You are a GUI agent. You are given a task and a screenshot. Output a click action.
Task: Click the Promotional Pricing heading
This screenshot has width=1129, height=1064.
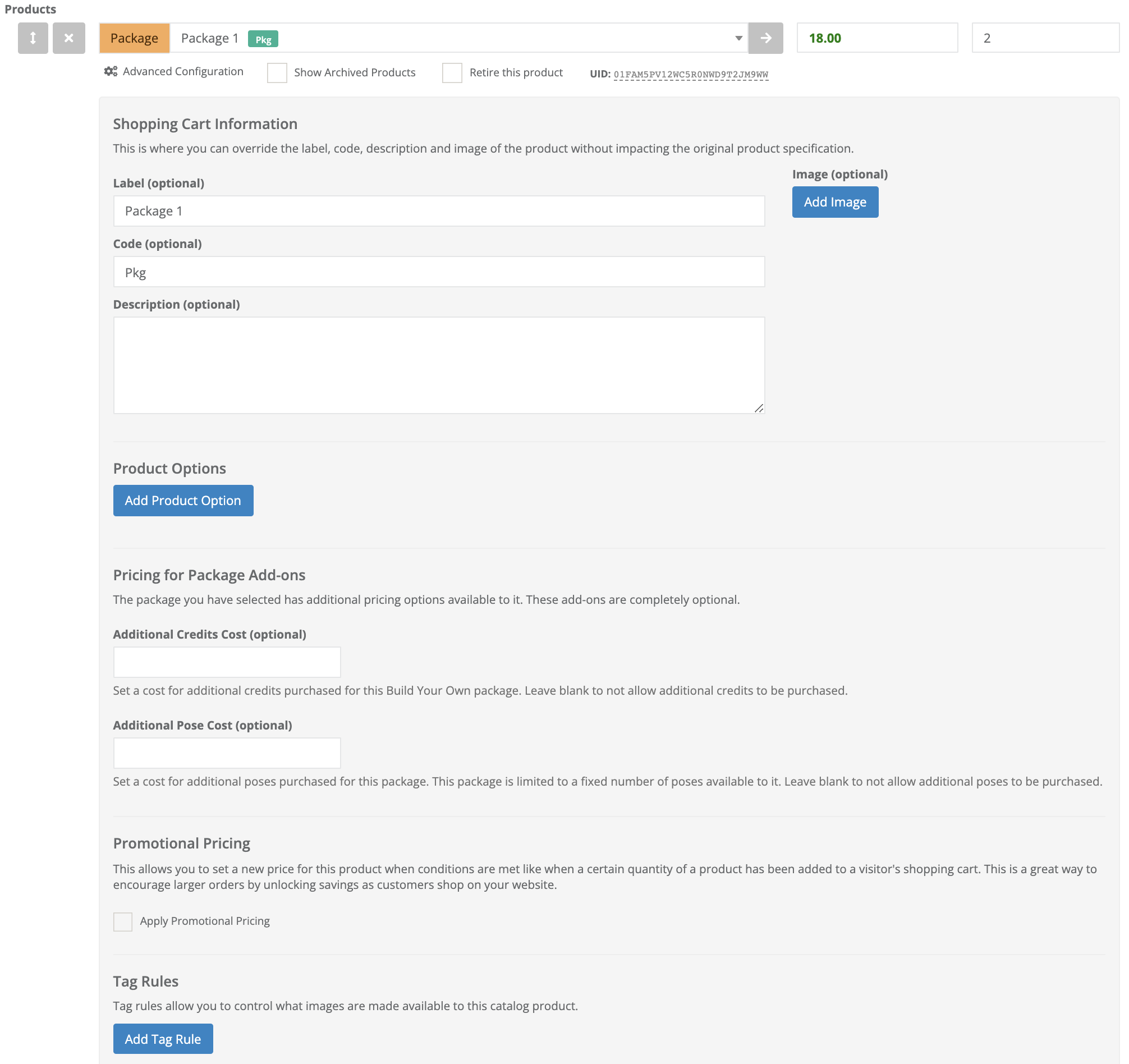182,843
